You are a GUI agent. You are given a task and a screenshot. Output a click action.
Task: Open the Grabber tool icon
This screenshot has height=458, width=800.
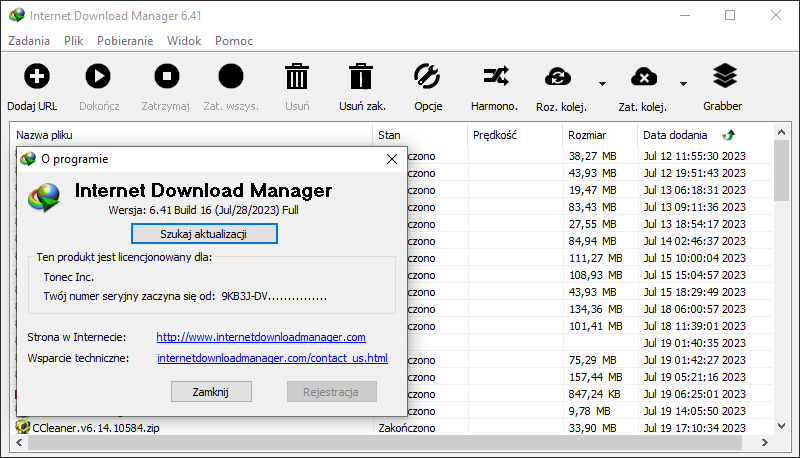point(725,76)
